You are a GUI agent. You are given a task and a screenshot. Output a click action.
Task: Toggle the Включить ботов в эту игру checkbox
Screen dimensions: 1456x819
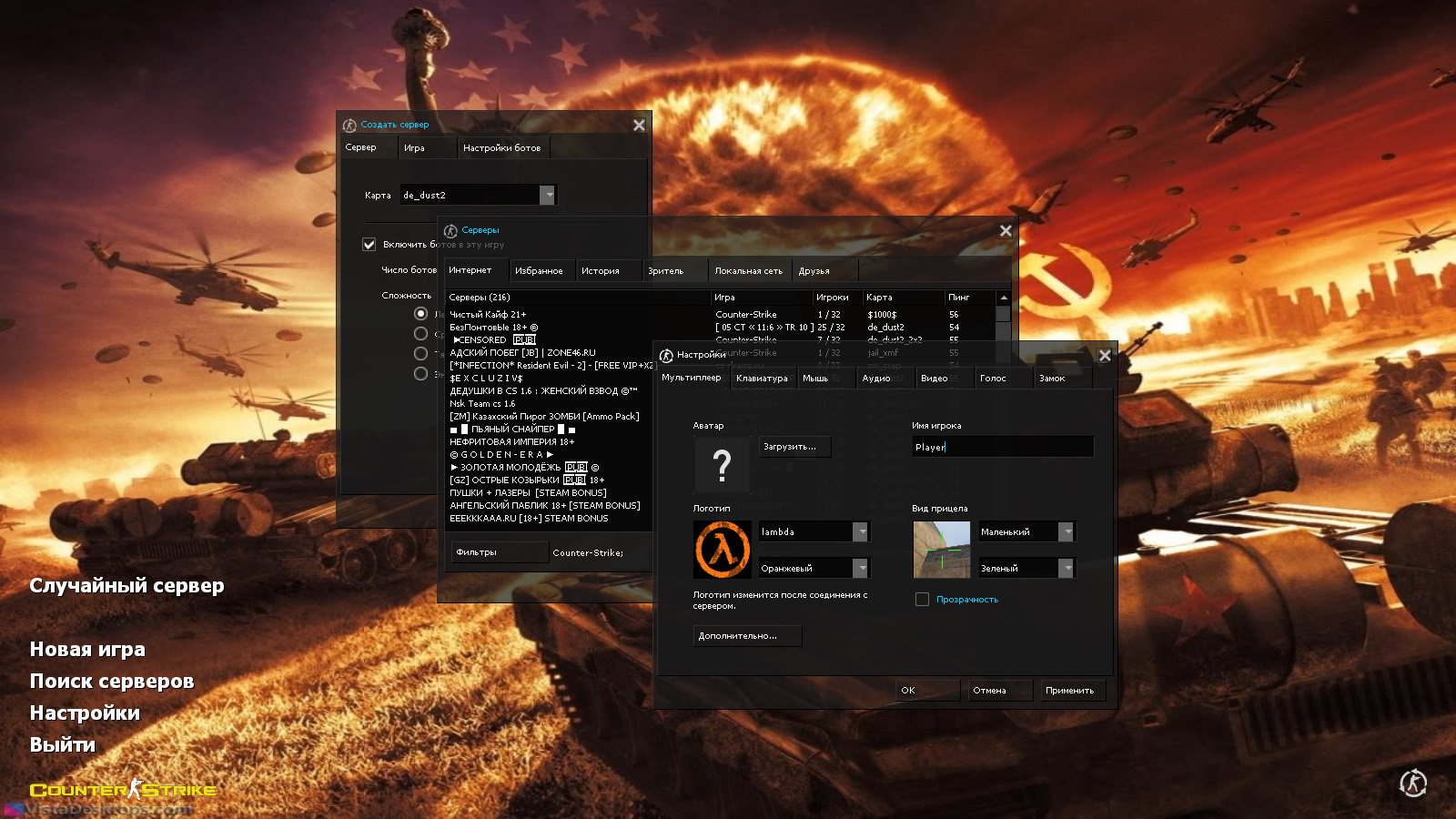369,244
